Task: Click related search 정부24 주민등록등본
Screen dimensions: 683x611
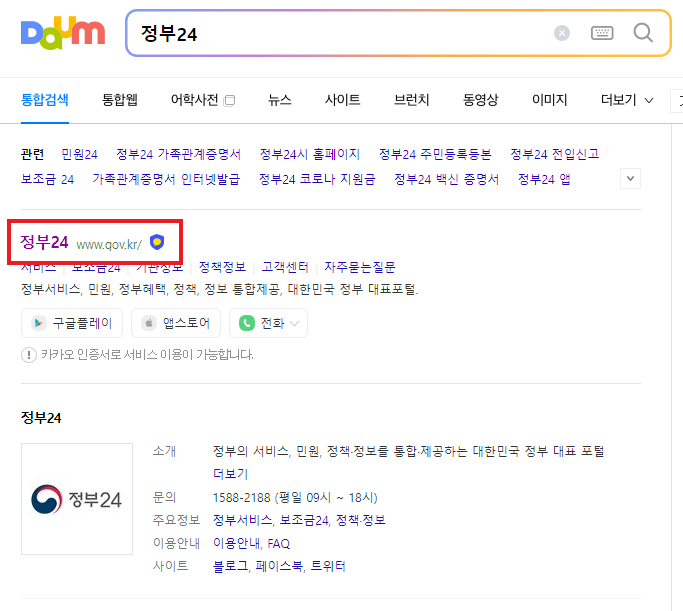Action: [435, 154]
